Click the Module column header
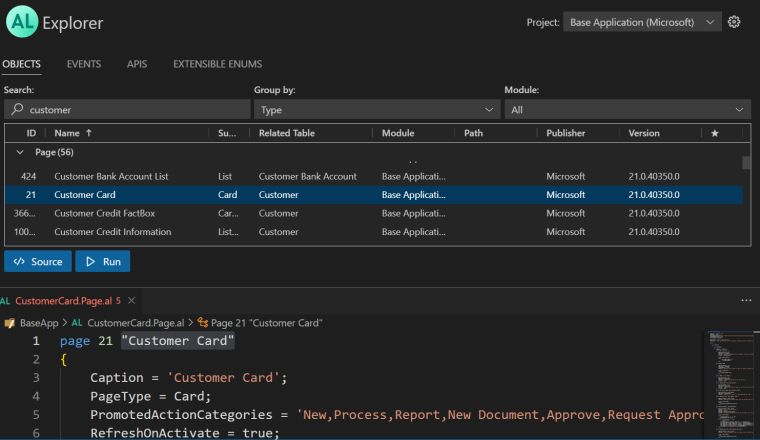 398,133
